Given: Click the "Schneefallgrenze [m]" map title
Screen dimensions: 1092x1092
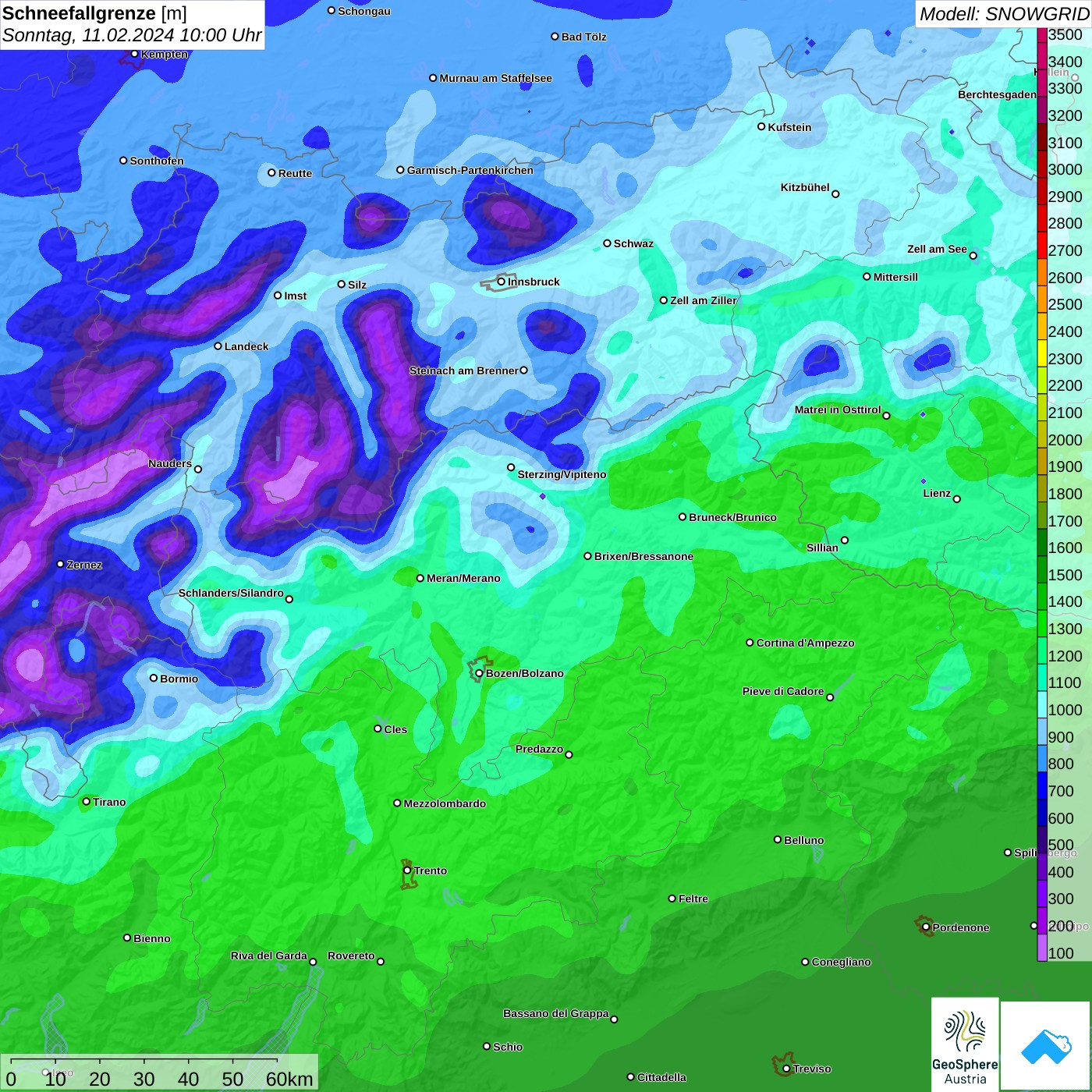Looking at the screenshot, I should [94, 13].
